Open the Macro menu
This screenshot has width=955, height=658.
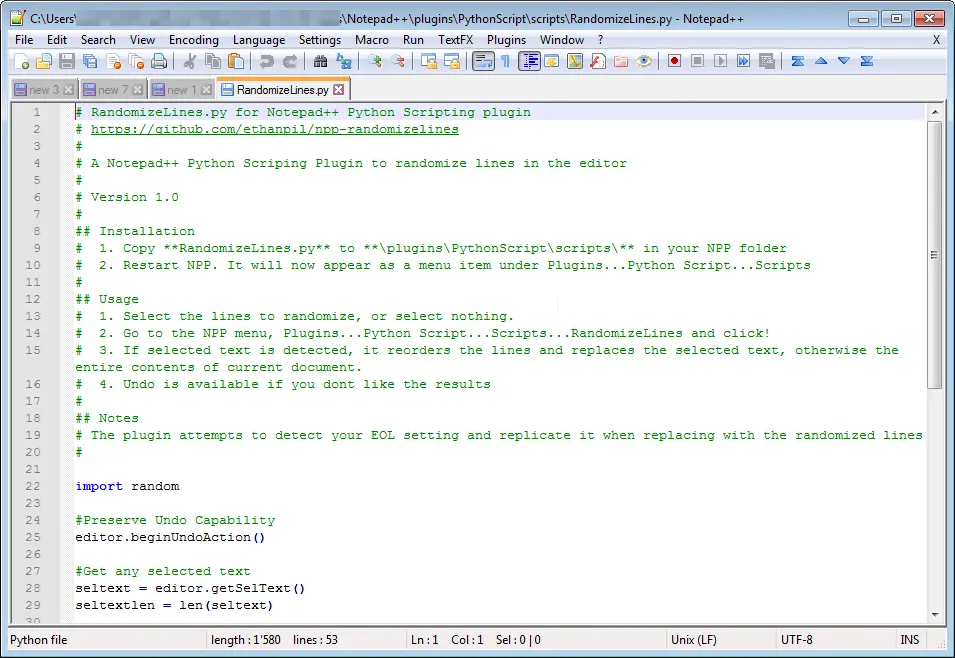(x=371, y=40)
